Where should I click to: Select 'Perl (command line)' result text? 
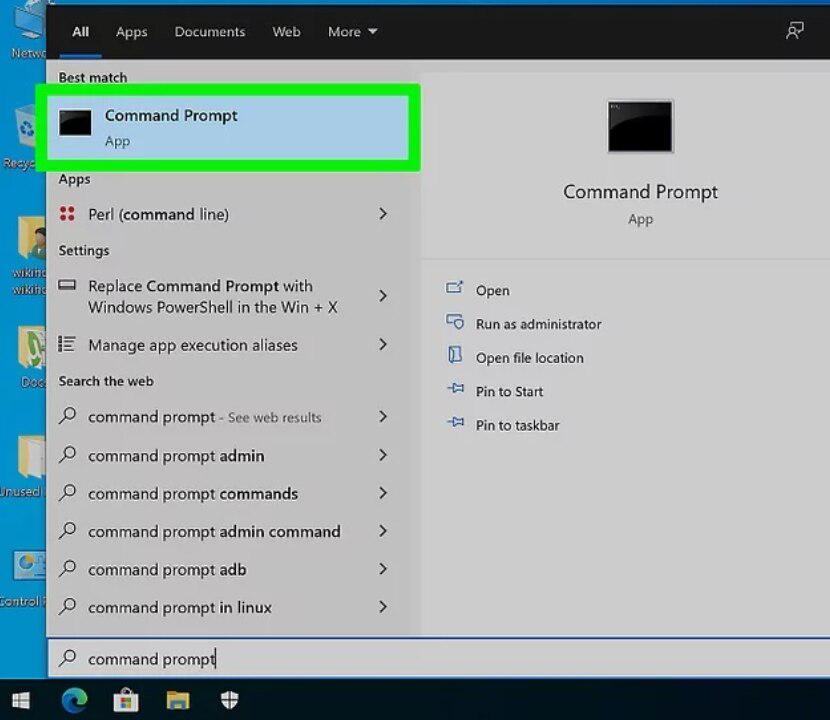pyautogui.click(x=158, y=214)
